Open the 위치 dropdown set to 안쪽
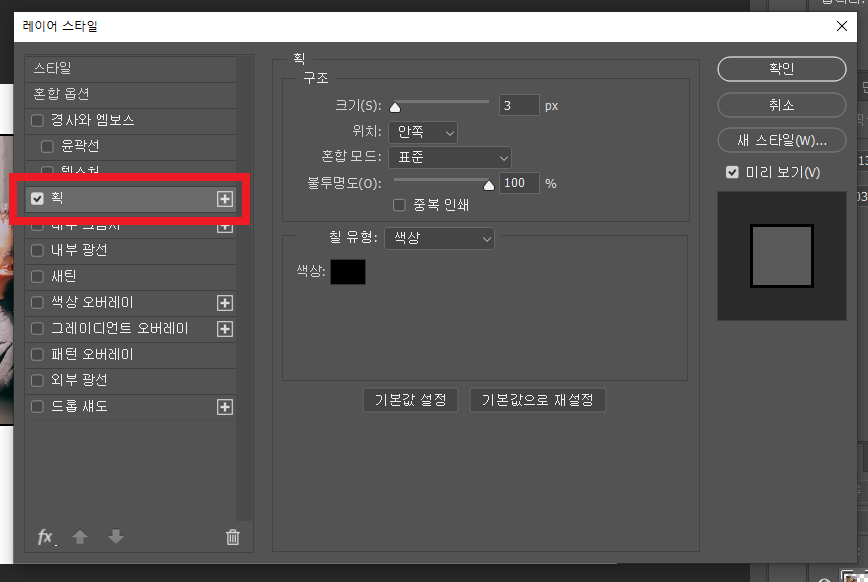This screenshot has width=868, height=582. (422, 131)
